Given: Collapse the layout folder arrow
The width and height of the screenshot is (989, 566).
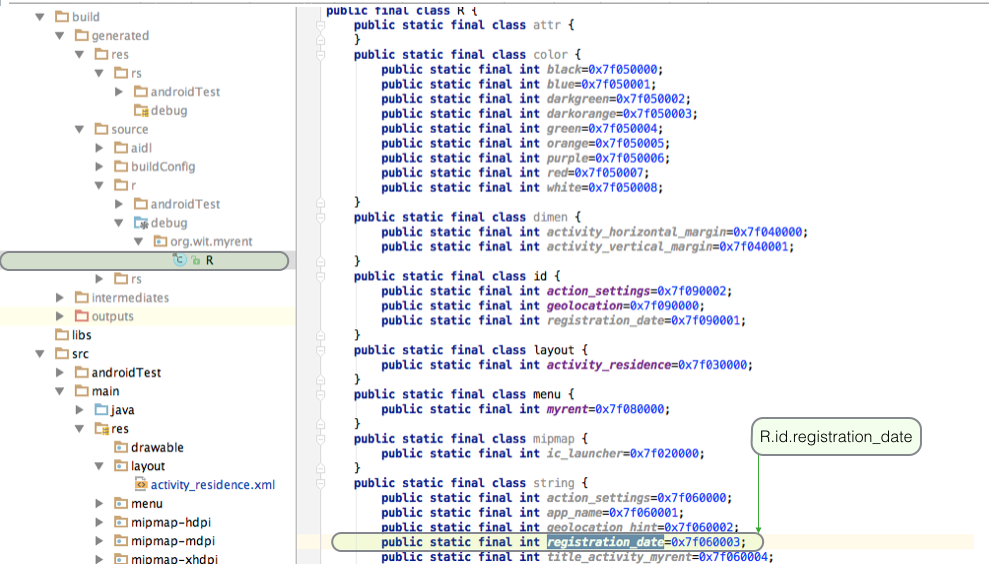Looking at the screenshot, I should [x=100, y=466].
